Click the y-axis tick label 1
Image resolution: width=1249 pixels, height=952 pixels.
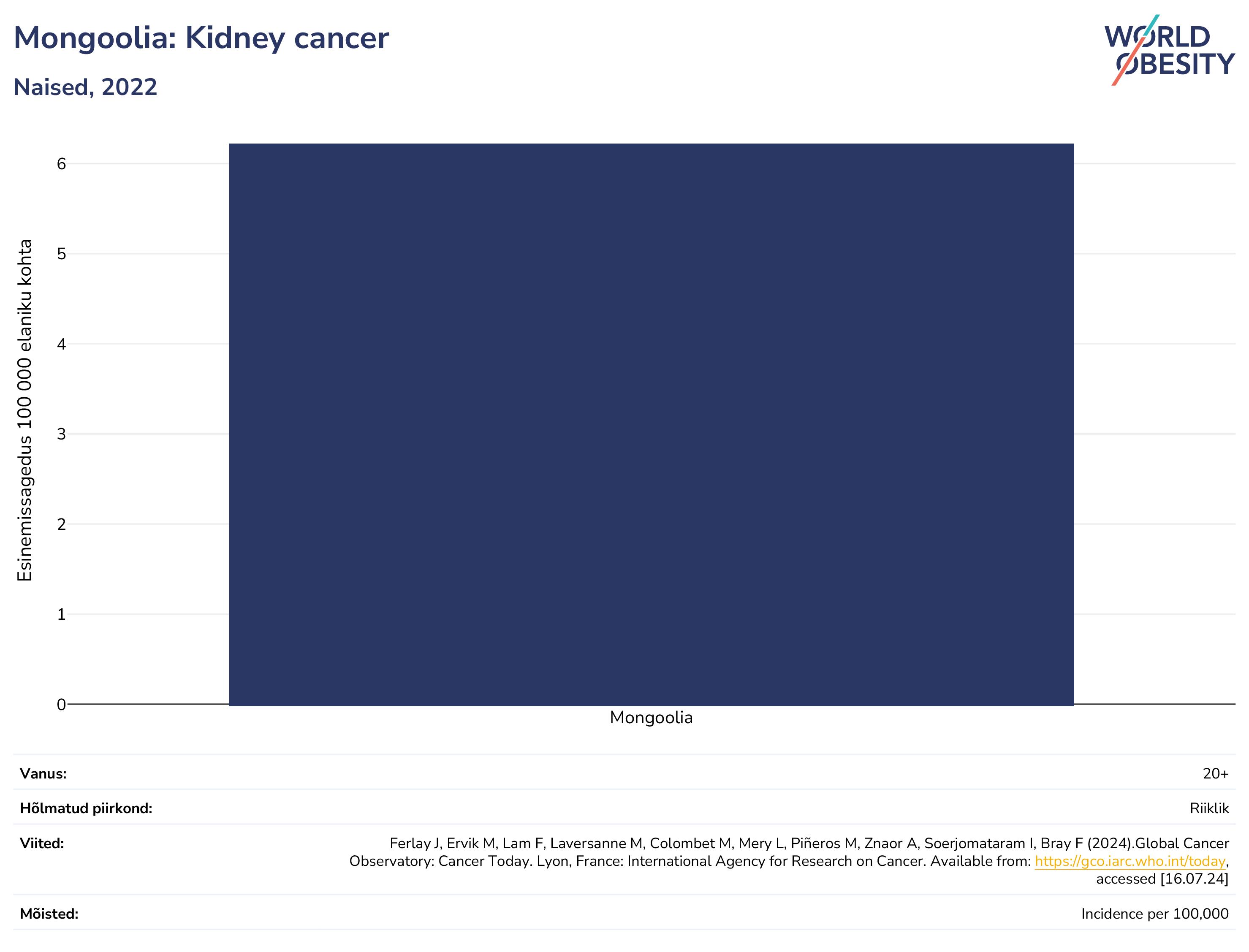61,614
